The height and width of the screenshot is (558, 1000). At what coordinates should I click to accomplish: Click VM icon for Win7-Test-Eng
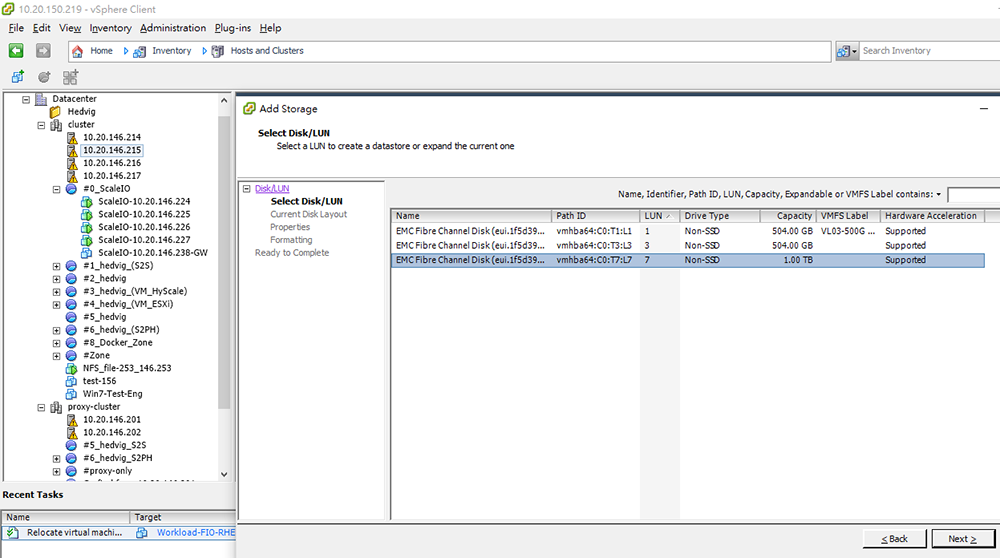tap(71, 394)
